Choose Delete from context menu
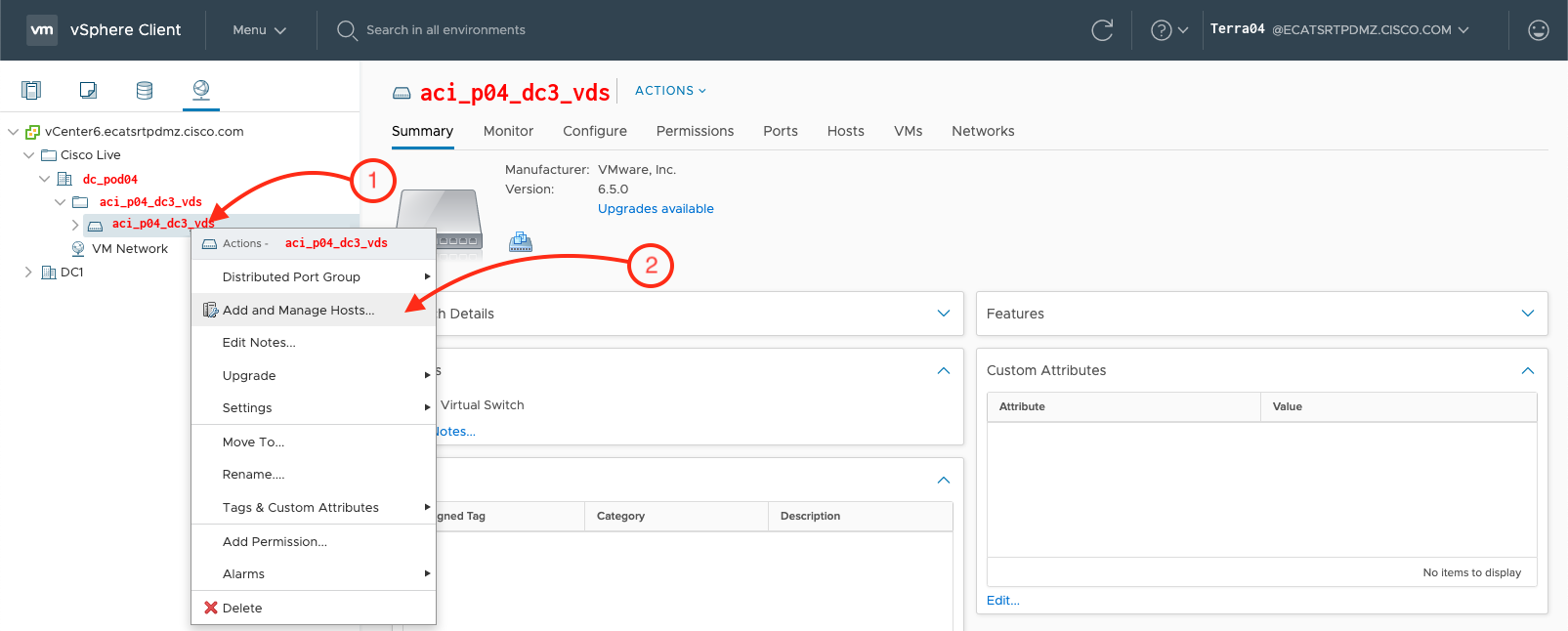The width and height of the screenshot is (1568, 631). click(x=314, y=608)
